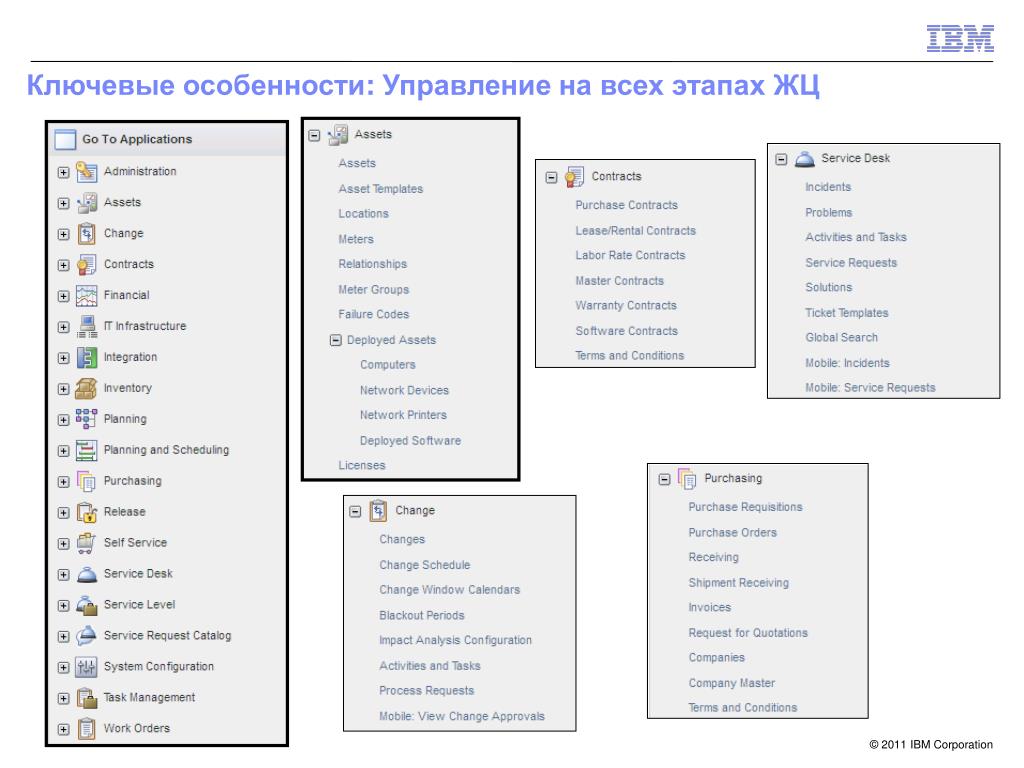Open Global Search in Service Desk
The image size is (1024, 768).
pyautogui.click(x=841, y=338)
